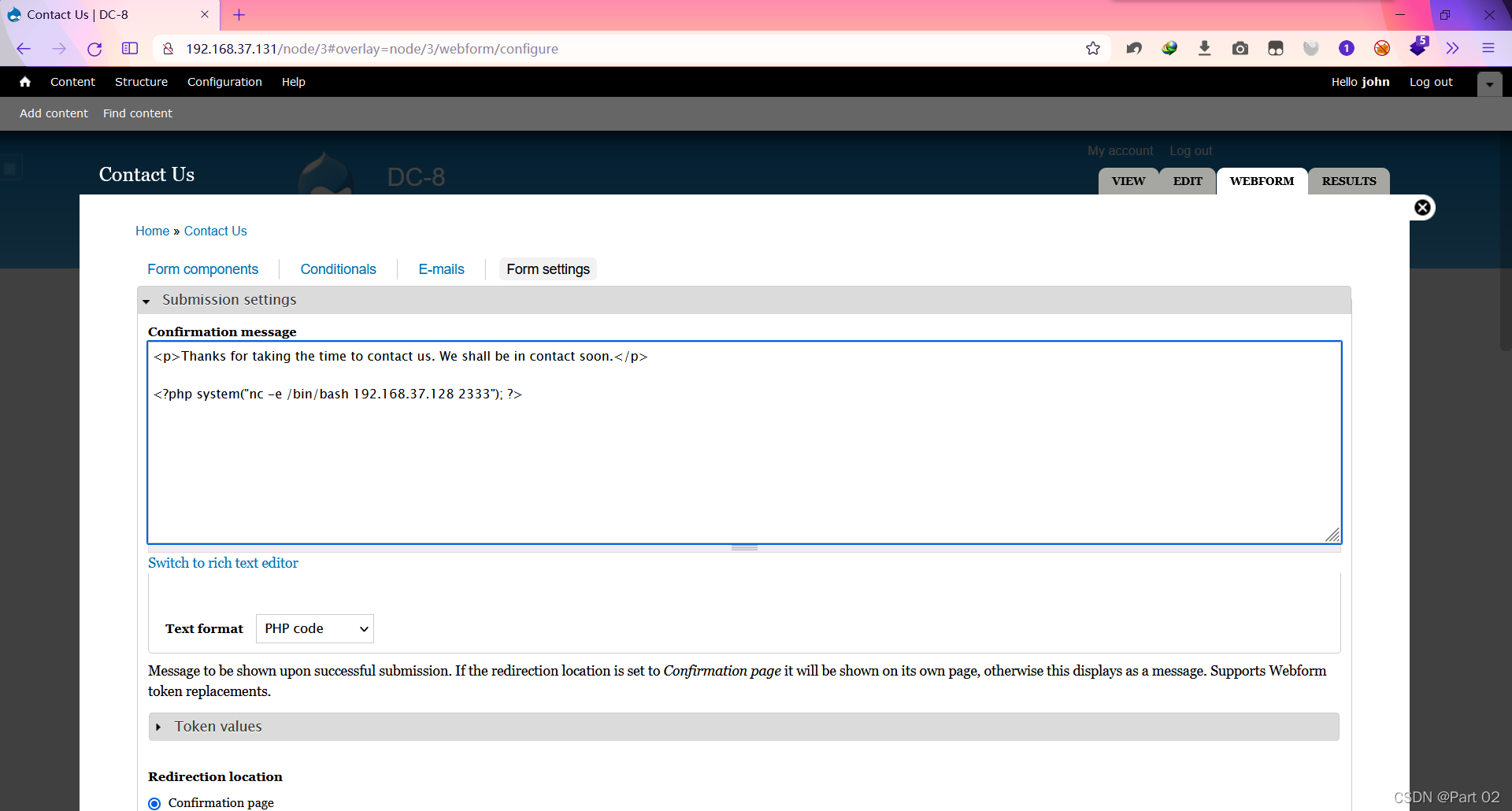Click the undo-arrow extension icon

tap(1133, 49)
